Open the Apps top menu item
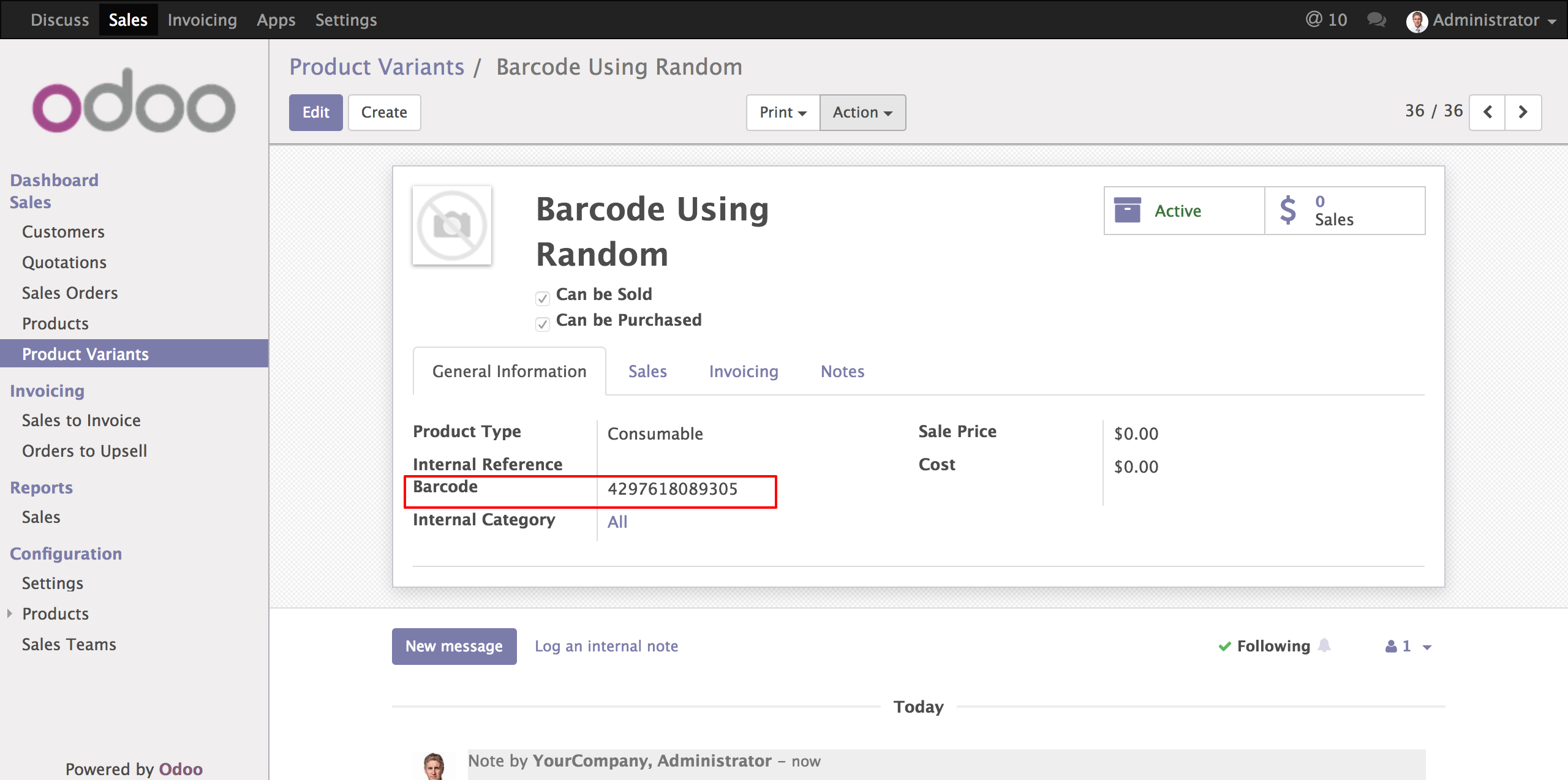The height and width of the screenshot is (780, 1568). pos(276,20)
